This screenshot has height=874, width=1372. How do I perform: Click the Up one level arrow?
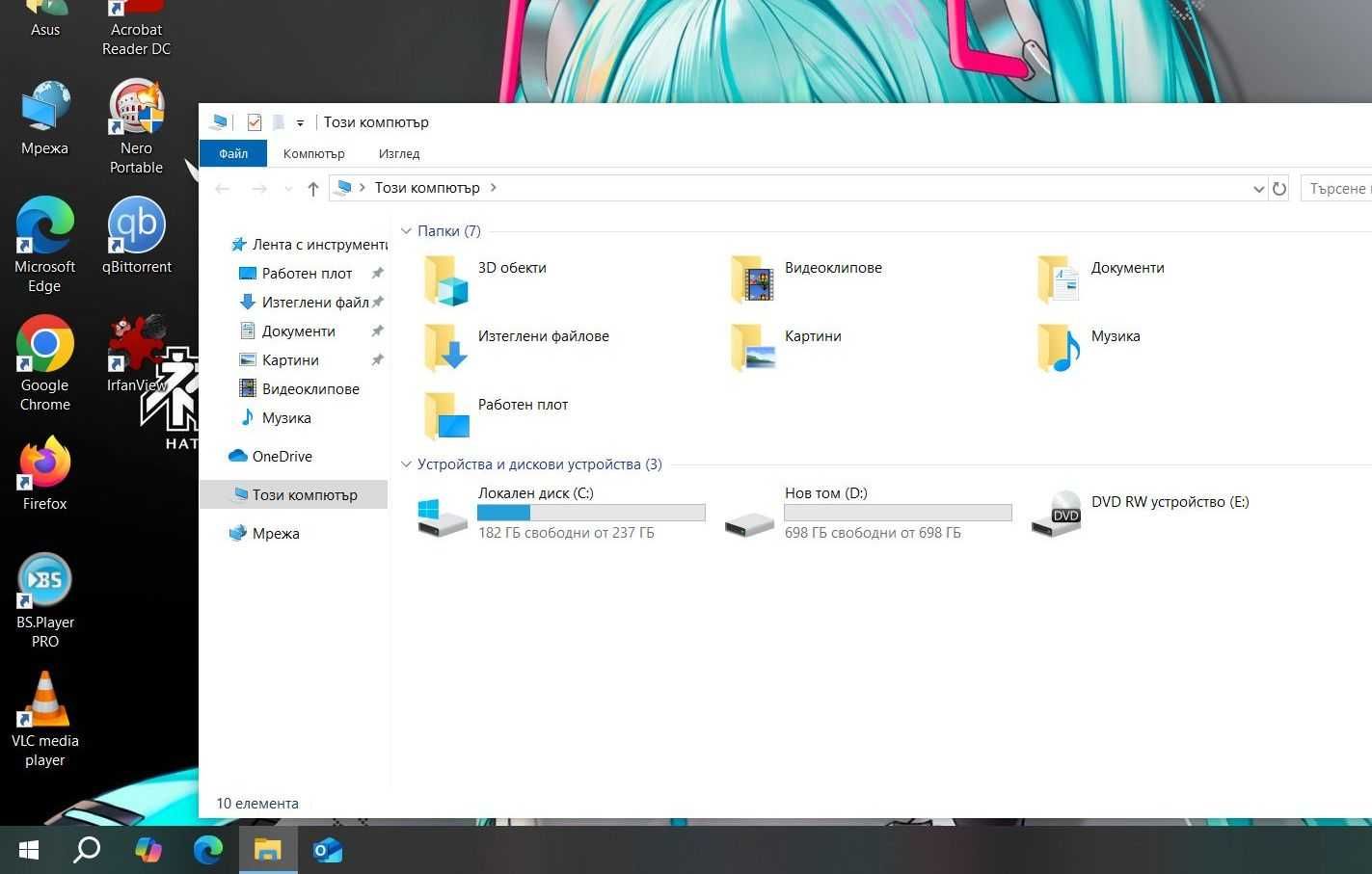[x=312, y=189]
